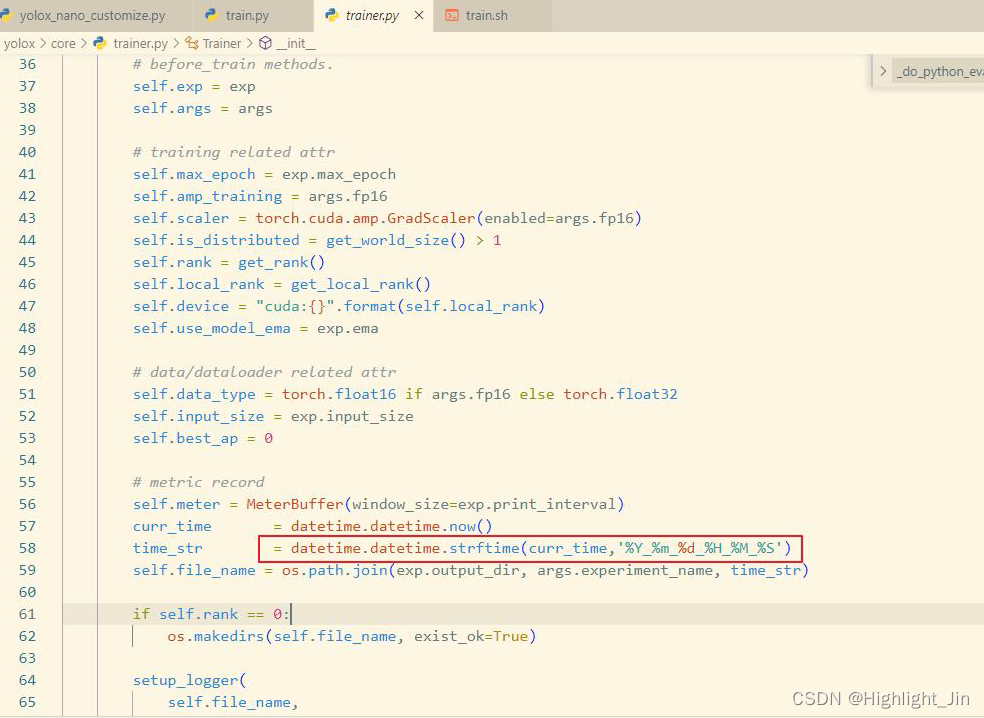Viewport: 984px width, 718px height.
Task: Click 'self.args' on line 38
Action: pos(172,109)
